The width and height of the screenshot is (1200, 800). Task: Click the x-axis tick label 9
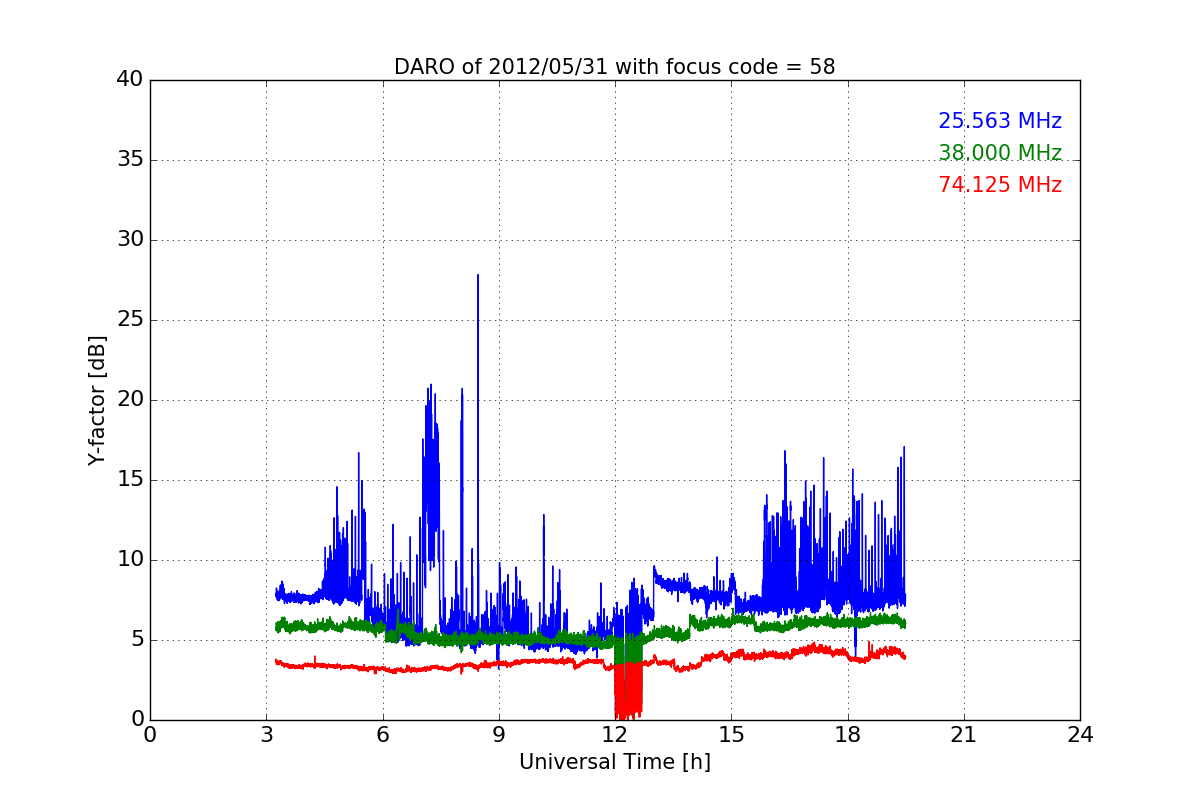498,735
